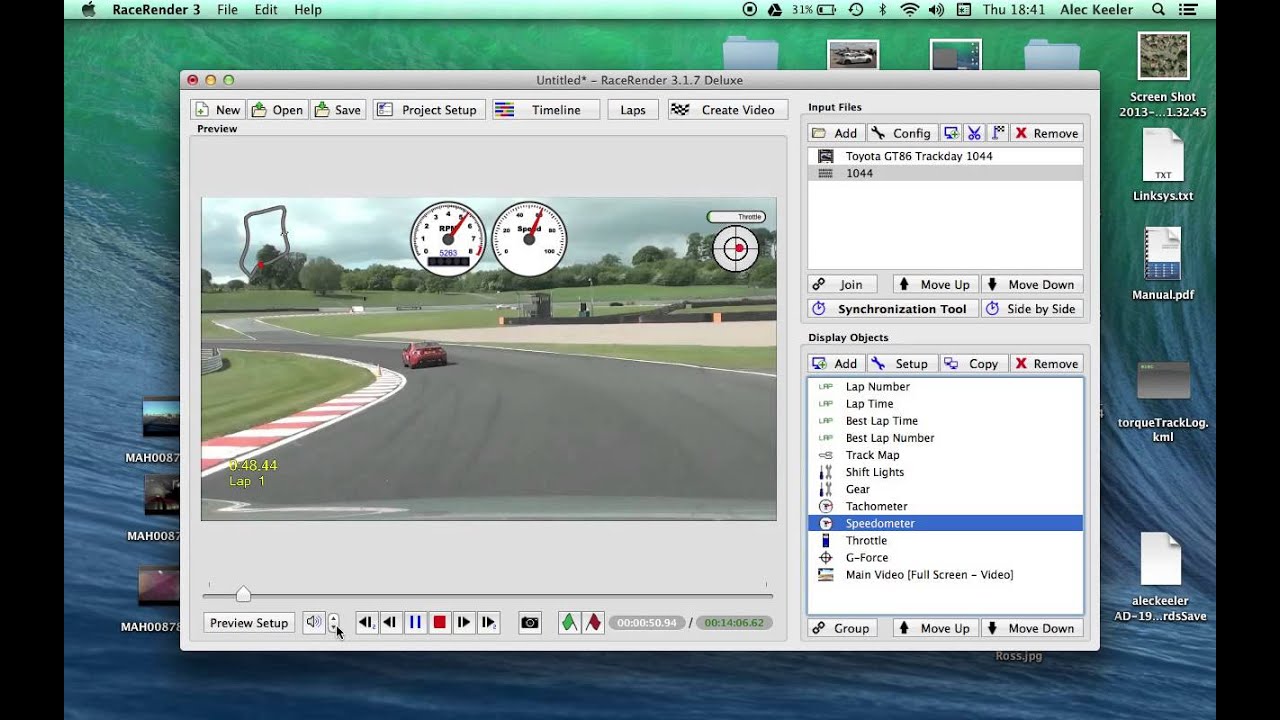Open the Apple menu

[x=88, y=9]
